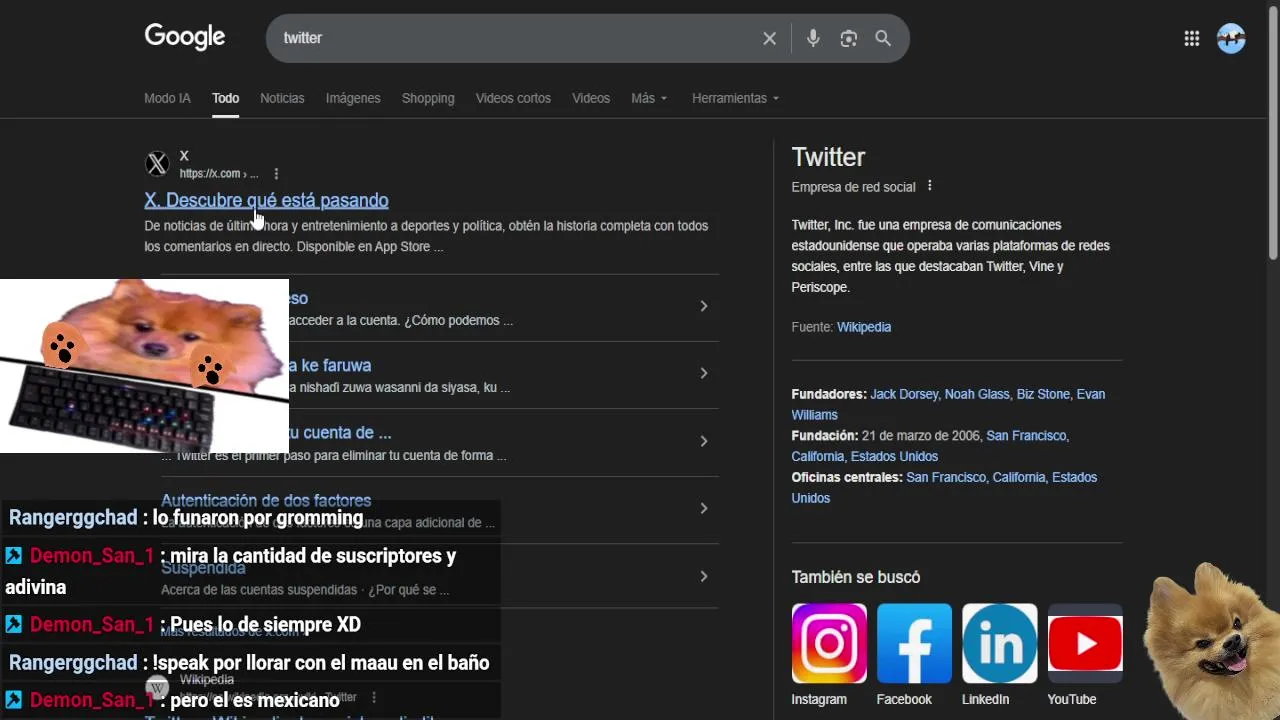1280x720 pixels.
Task: Expand the first sitelink arrow about account access
Action: 704,306
